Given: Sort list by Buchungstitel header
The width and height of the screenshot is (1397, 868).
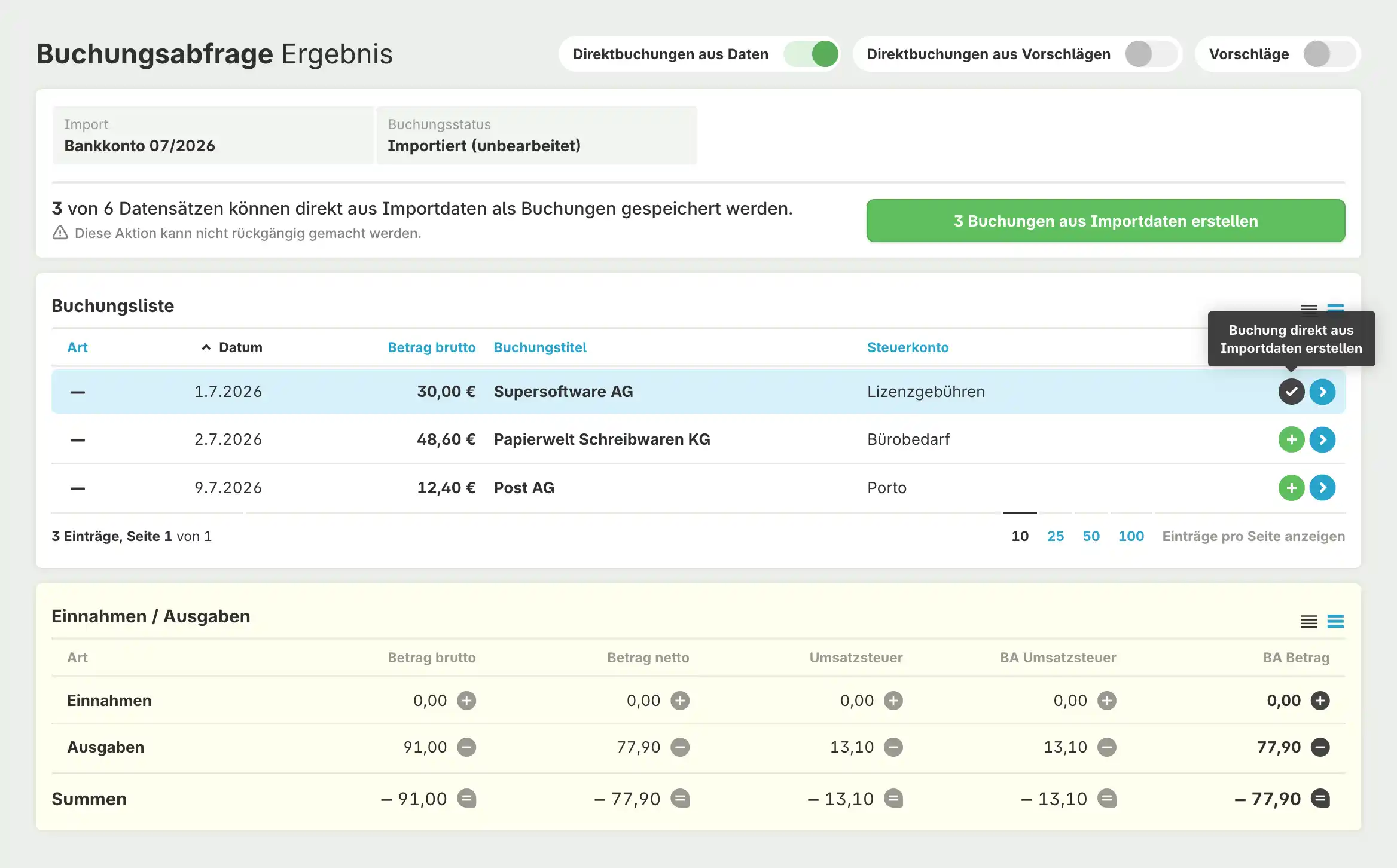Looking at the screenshot, I should [x=540, y=347].
